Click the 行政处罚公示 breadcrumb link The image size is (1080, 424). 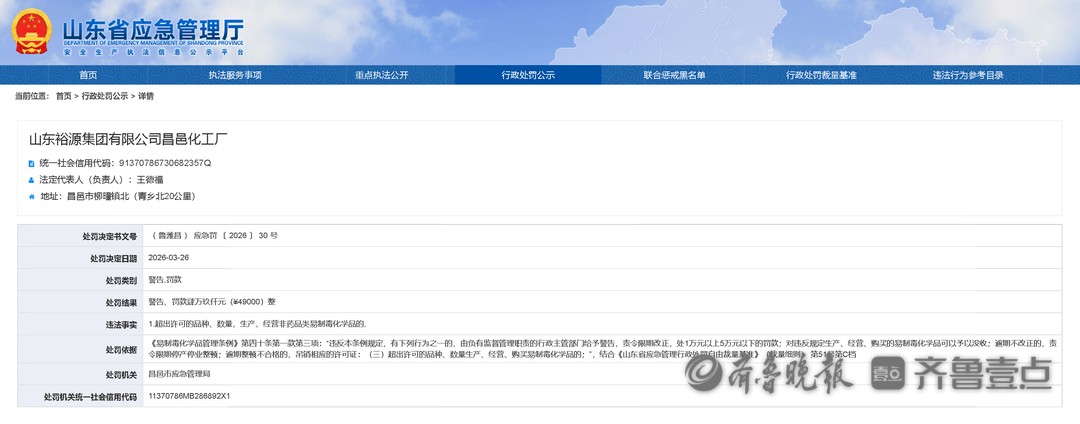(105, 96)
